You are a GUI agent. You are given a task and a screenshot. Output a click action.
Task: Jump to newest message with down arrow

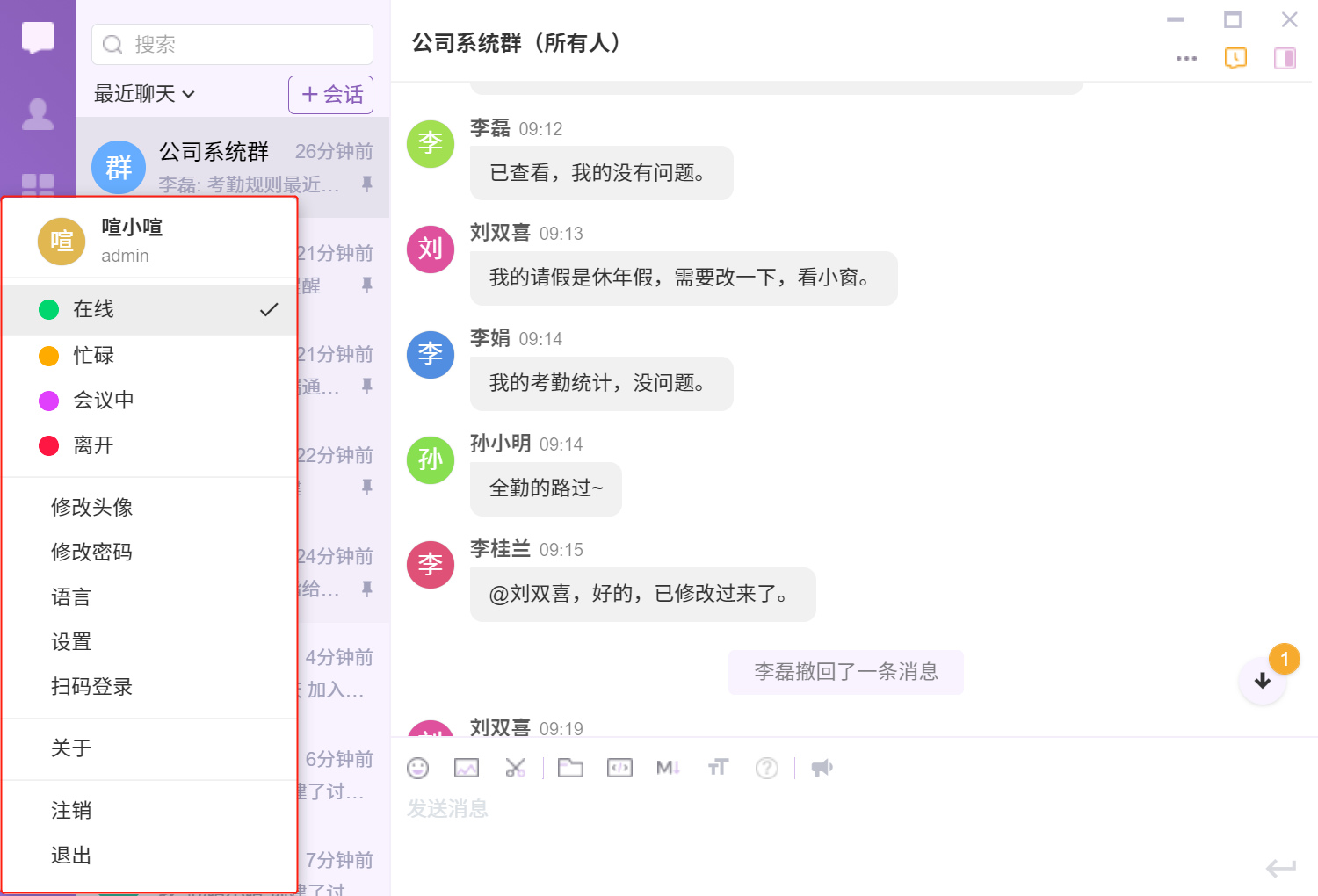click(1263, 681)
